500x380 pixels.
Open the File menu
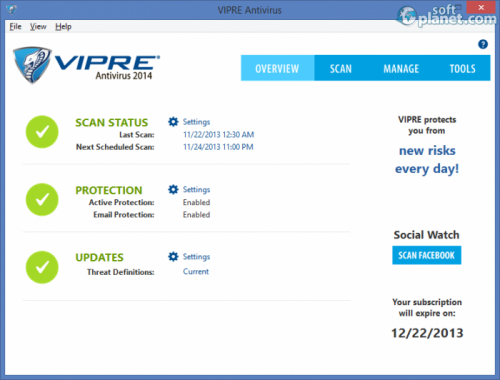pyautogui.click(x=15, y=26)
